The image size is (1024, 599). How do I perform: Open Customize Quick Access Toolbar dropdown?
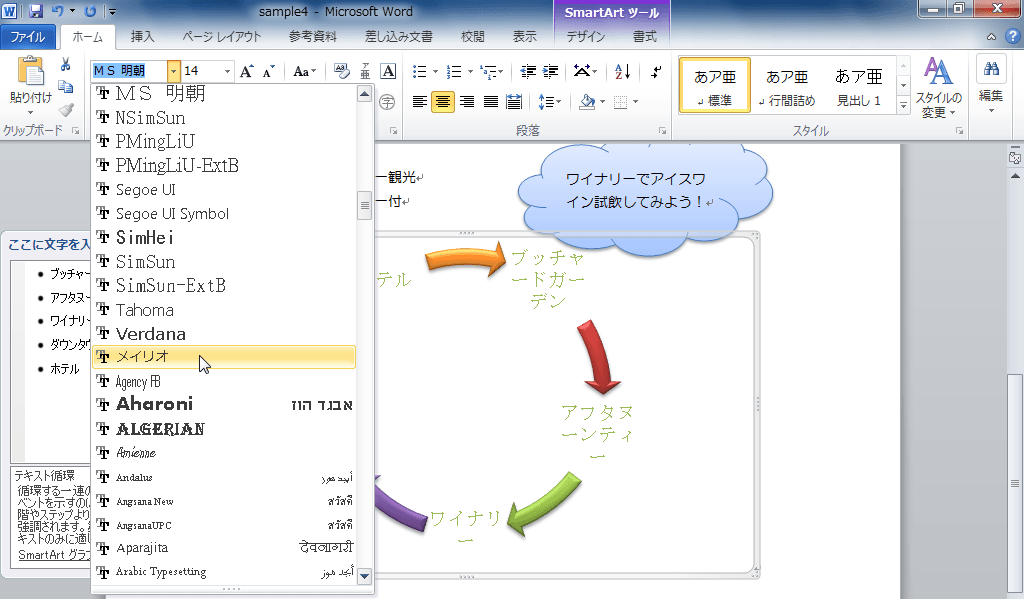click(x=112, y=11)
